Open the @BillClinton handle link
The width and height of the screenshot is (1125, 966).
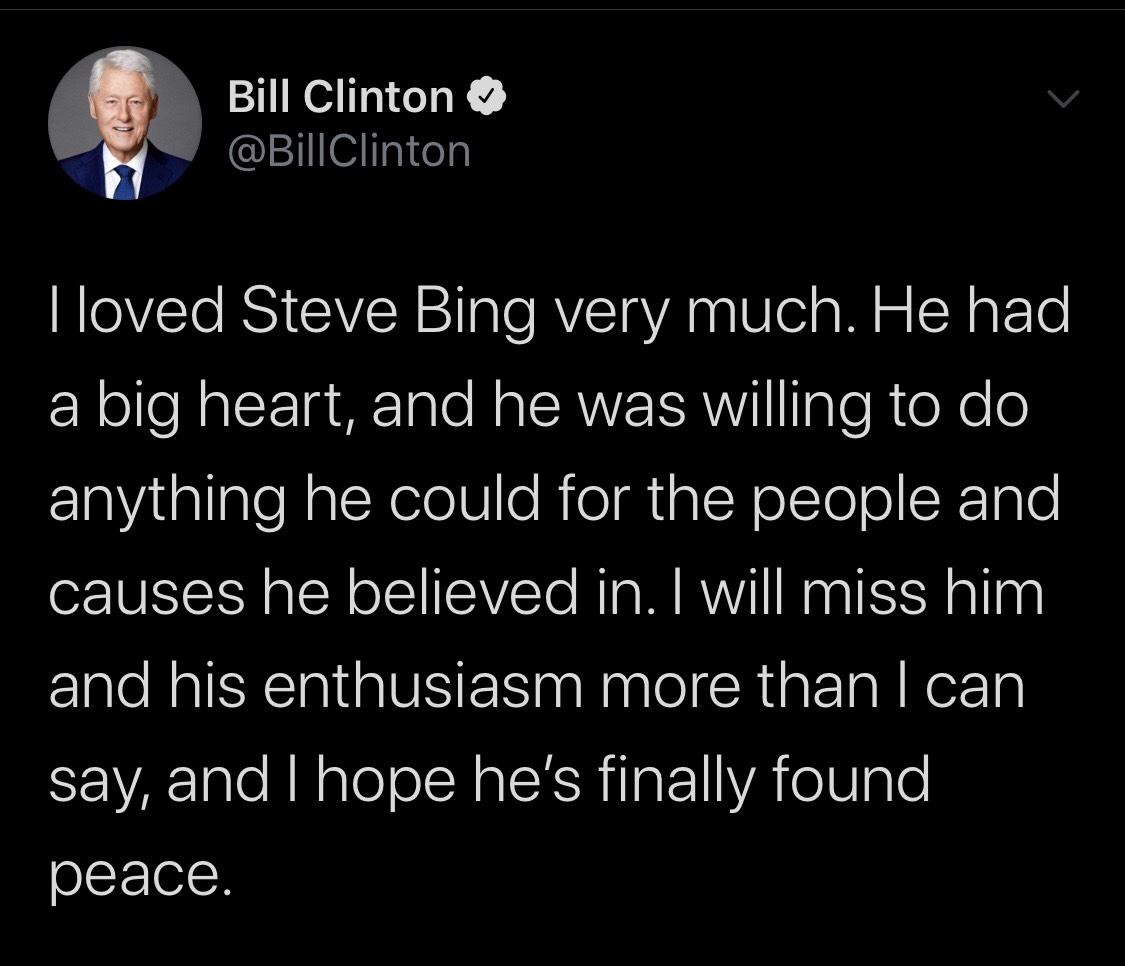point(349,151)
